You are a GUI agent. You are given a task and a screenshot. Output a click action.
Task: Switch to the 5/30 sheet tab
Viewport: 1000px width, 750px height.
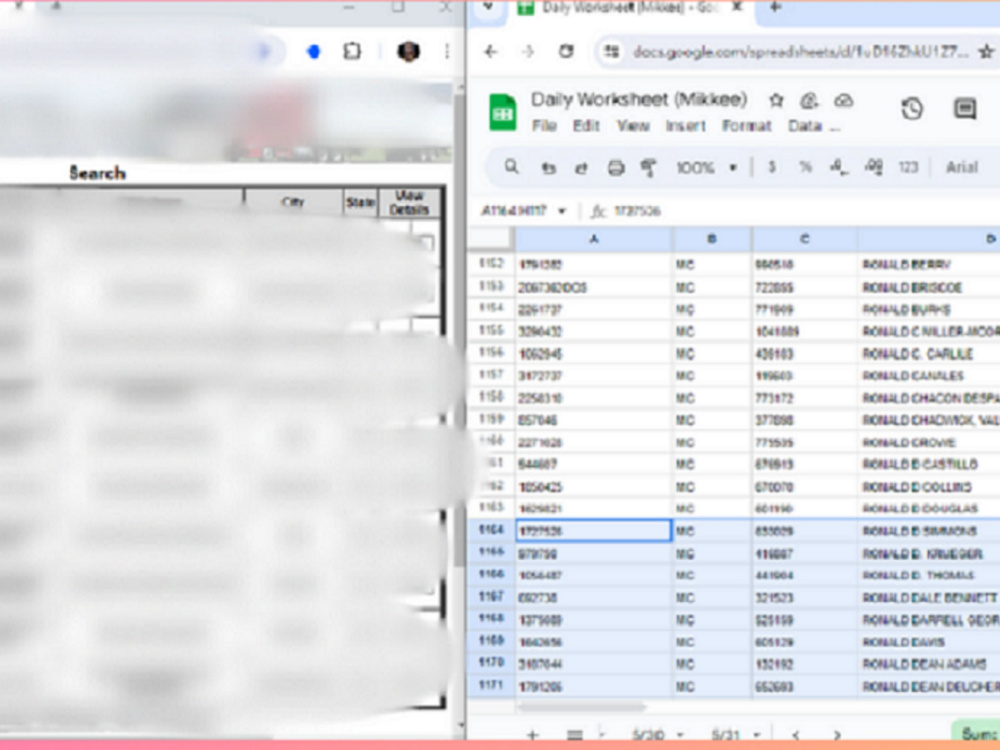coord(648,735)
